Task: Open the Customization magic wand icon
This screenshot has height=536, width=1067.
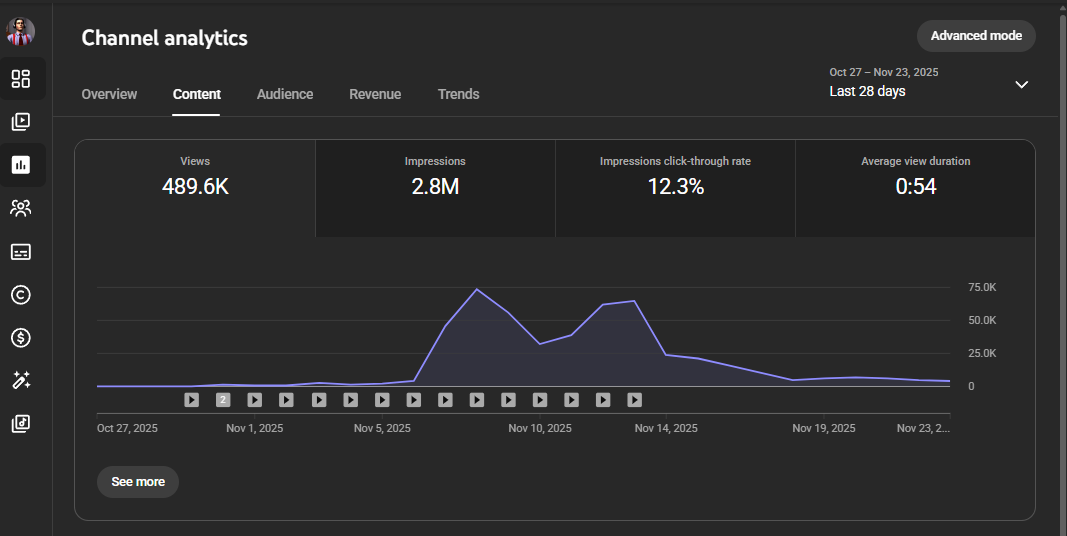Action: point(21,380)
